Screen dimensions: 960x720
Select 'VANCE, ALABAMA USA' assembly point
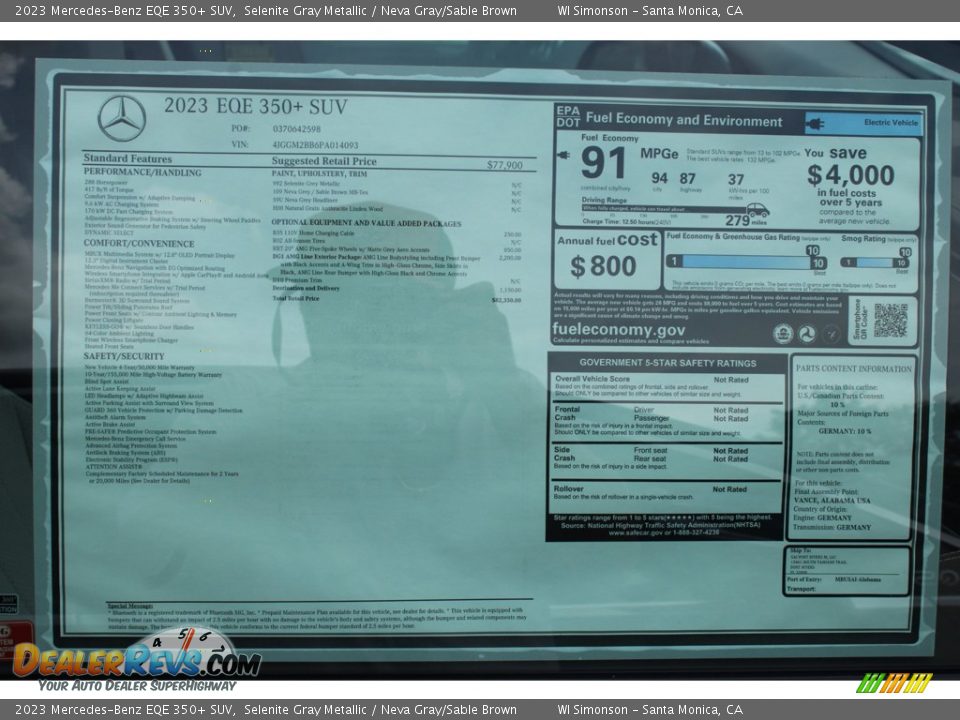832,500
